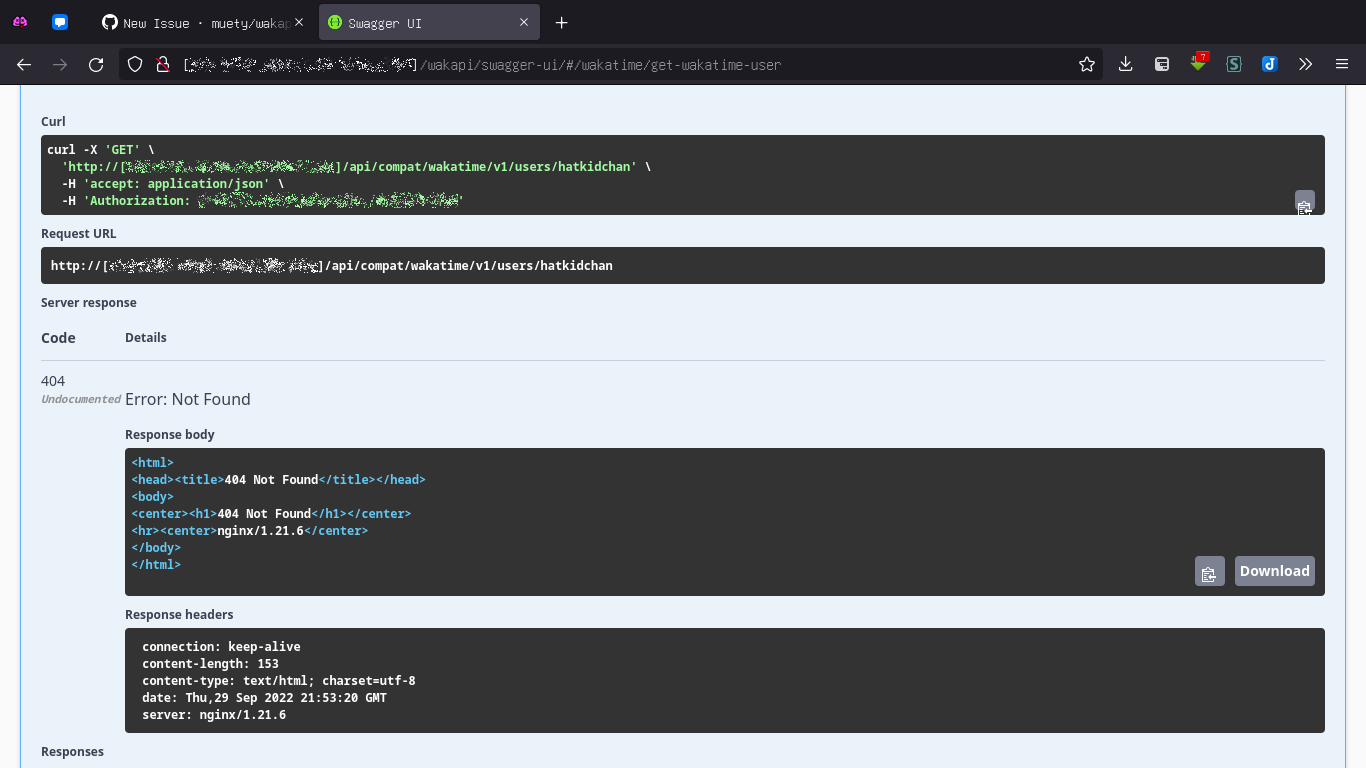Viewport: 1366px width, 768px height.
Task: Click the blue chat icon in the taskbar
Action: [x=60, y=21]
